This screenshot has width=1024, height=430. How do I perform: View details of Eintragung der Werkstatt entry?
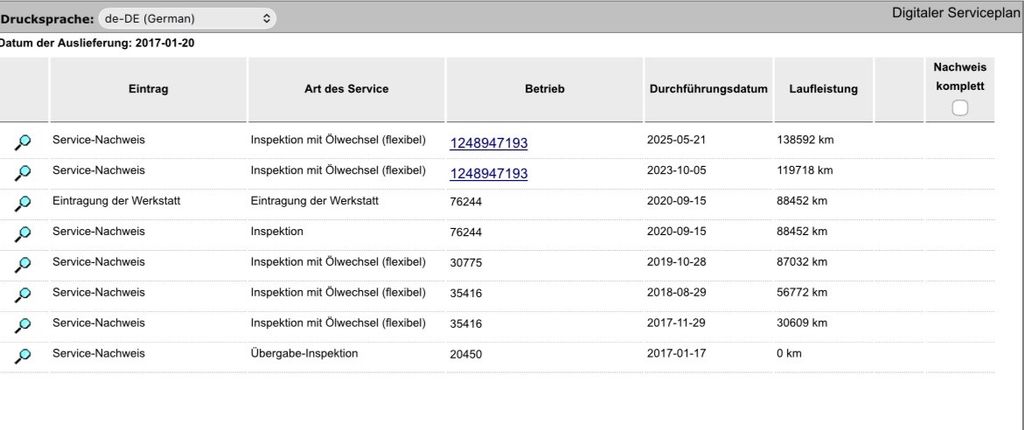[23, 203]
